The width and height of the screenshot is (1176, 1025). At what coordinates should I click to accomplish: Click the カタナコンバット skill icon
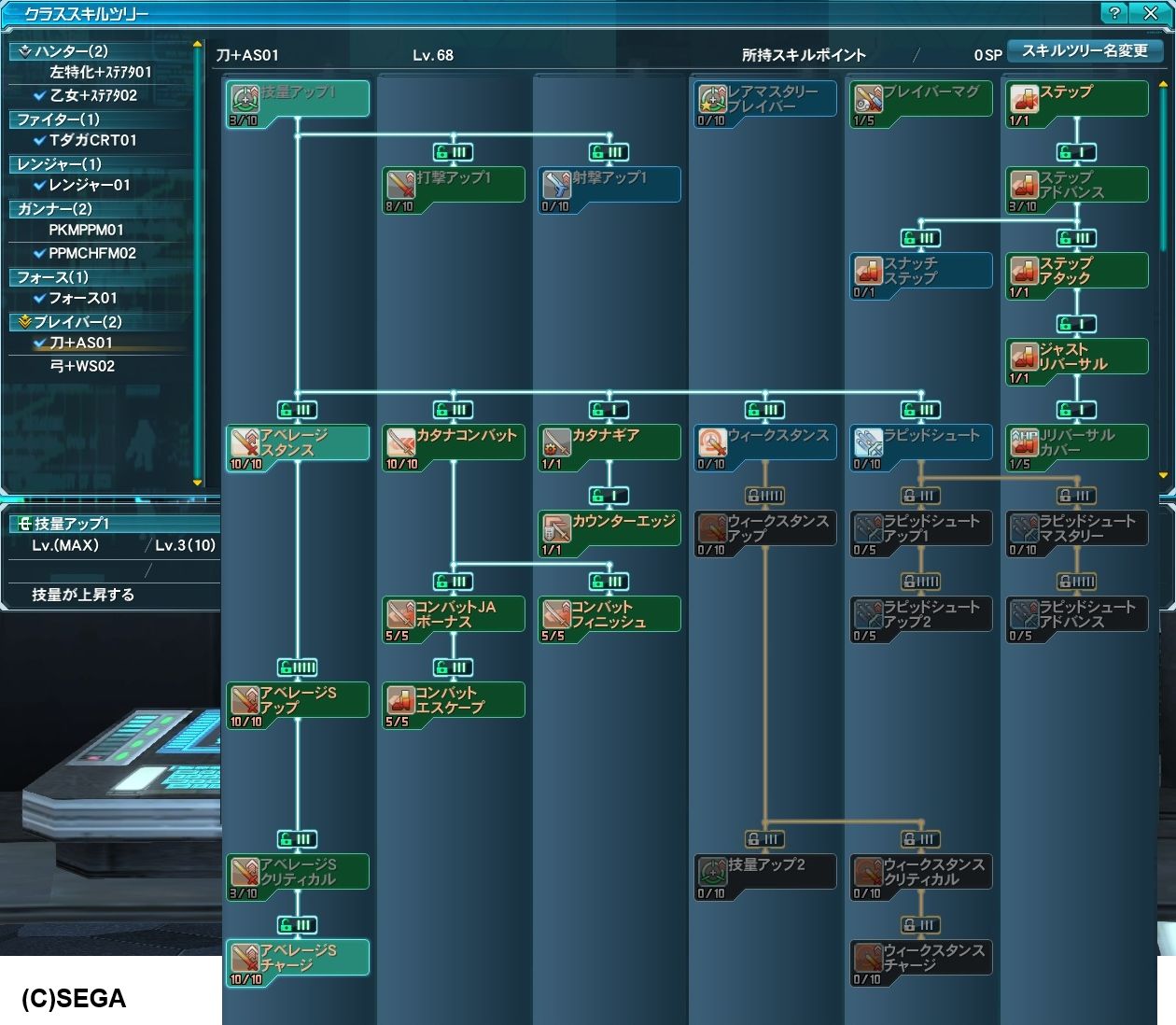point(400,442)
